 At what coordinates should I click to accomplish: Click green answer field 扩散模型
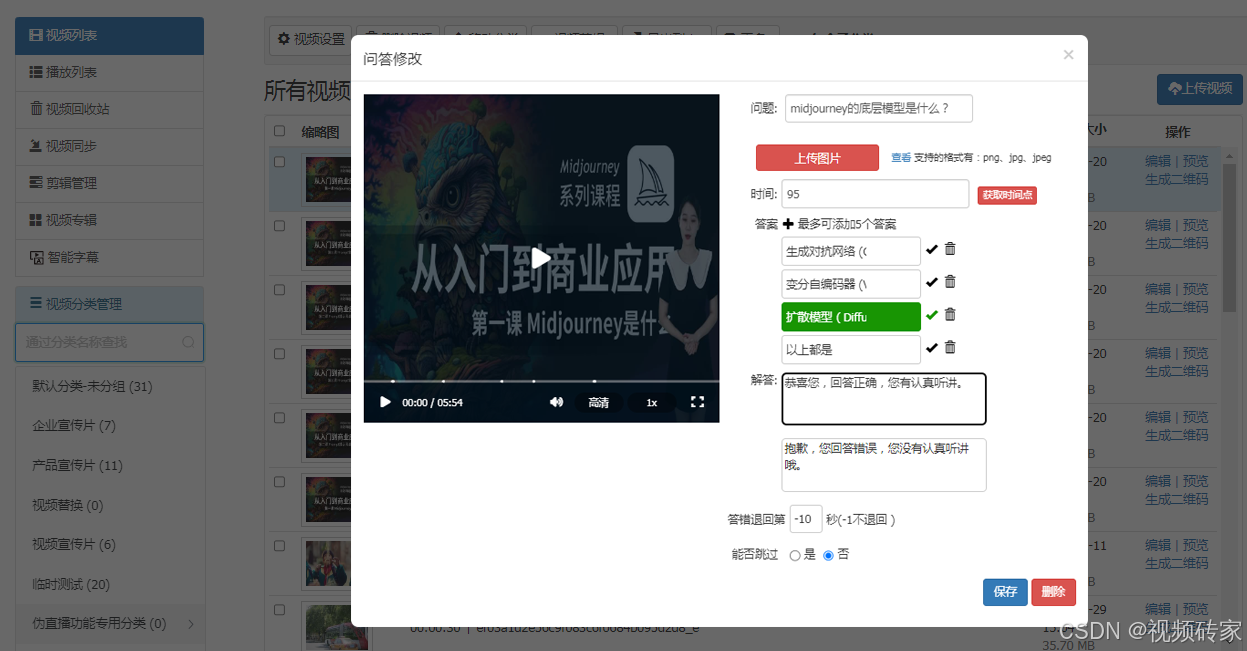click(x=851, y=317)
